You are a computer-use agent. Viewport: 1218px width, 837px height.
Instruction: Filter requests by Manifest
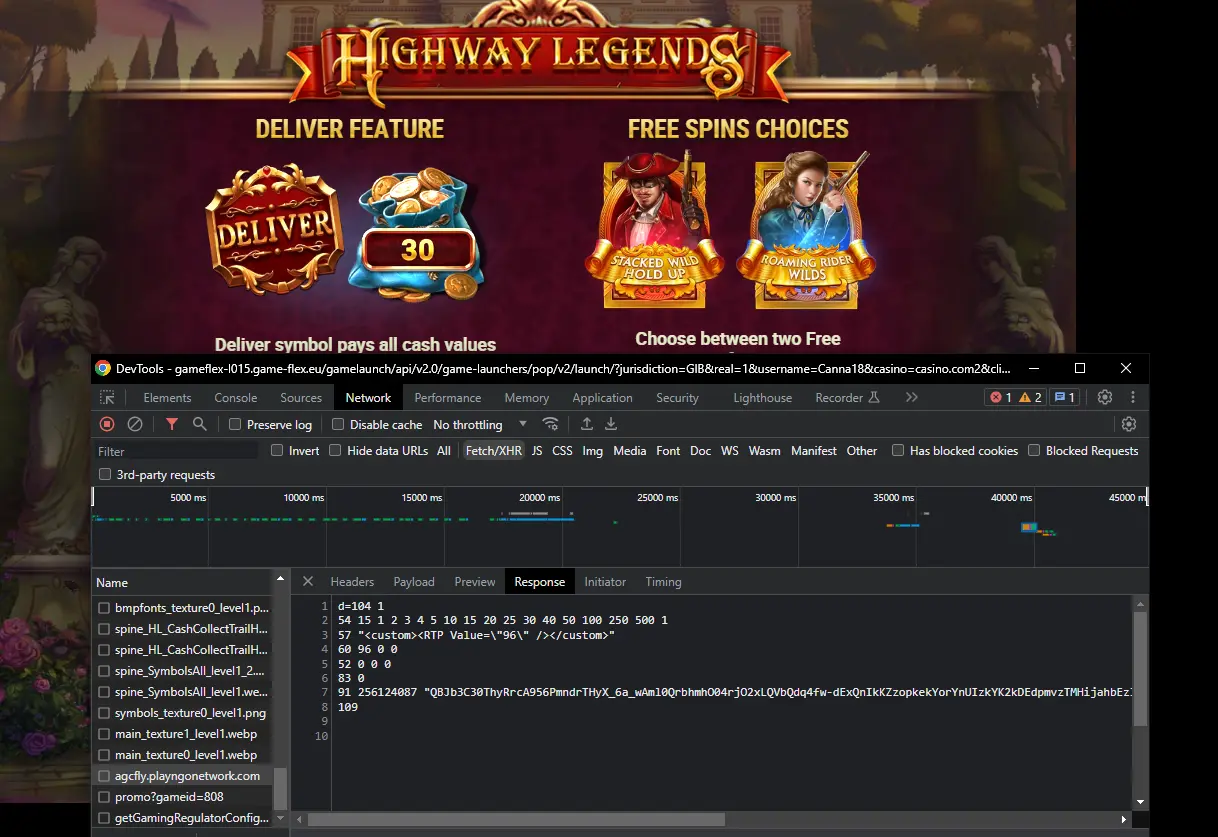pos(814,451)
